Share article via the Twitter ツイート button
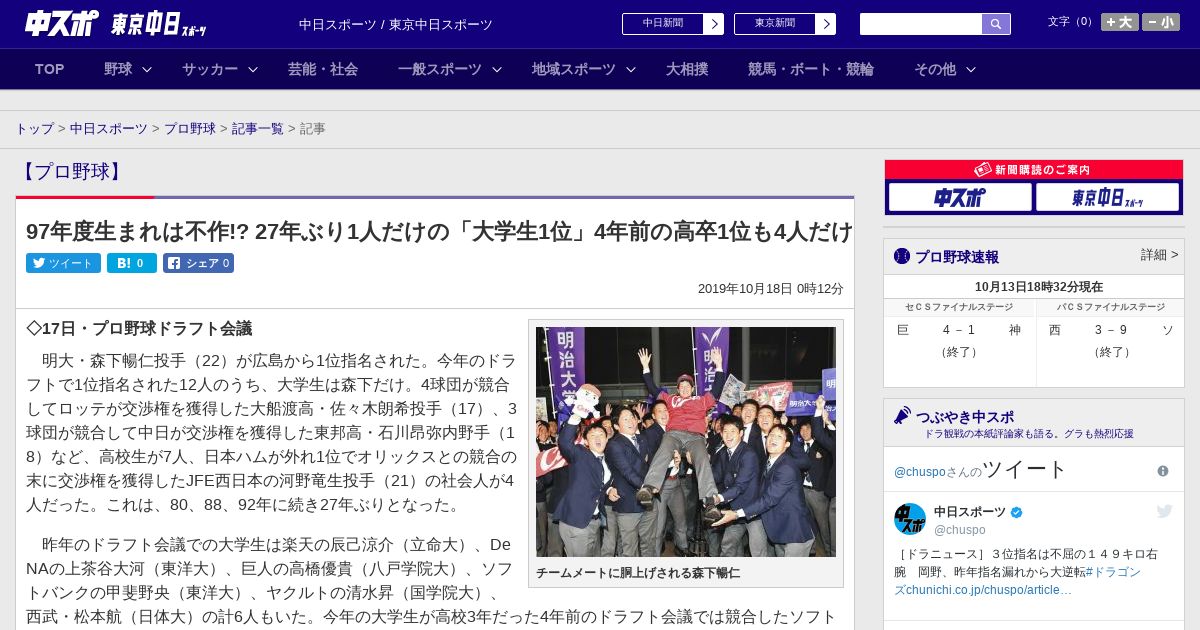The height and width of the screenshot is (630, 1200). pyautogui.click(x=63, y=263)
